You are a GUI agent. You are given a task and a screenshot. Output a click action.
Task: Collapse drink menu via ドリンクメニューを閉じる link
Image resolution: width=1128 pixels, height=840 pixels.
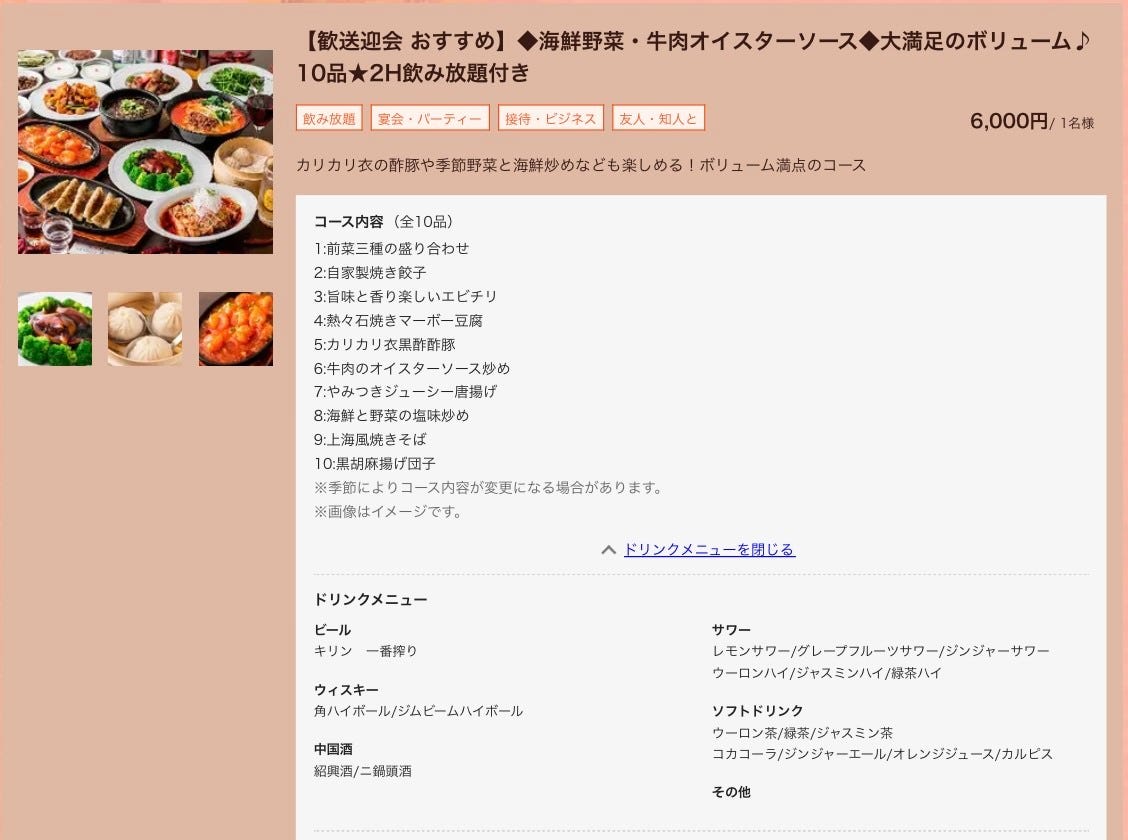click(709, 549)
